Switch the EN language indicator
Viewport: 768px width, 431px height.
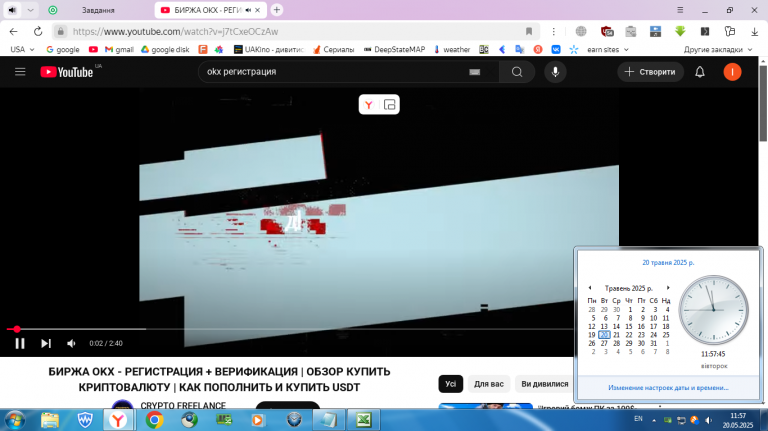[638, 419]
